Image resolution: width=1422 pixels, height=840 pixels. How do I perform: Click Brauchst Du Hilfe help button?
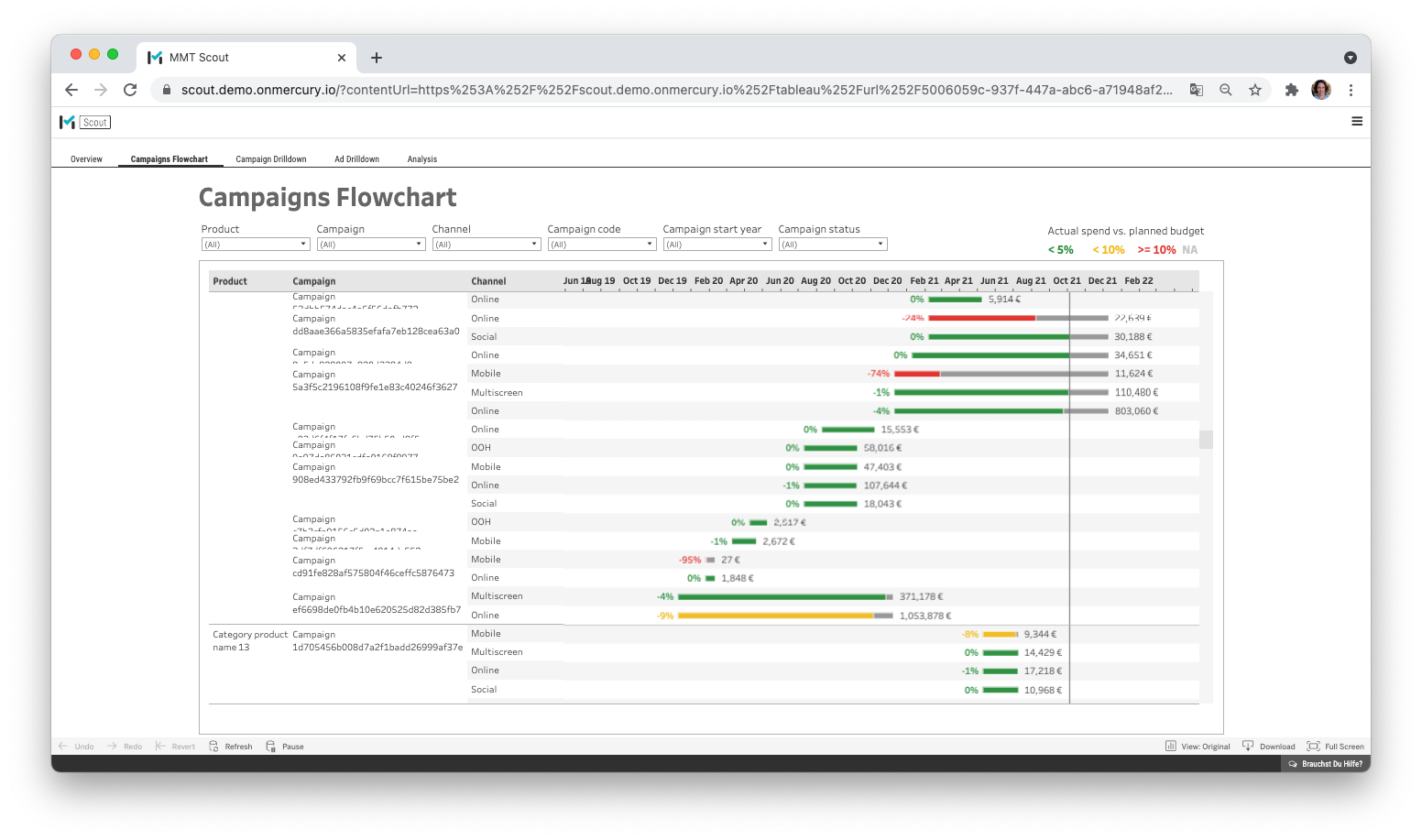click(x=1326, y=763)
